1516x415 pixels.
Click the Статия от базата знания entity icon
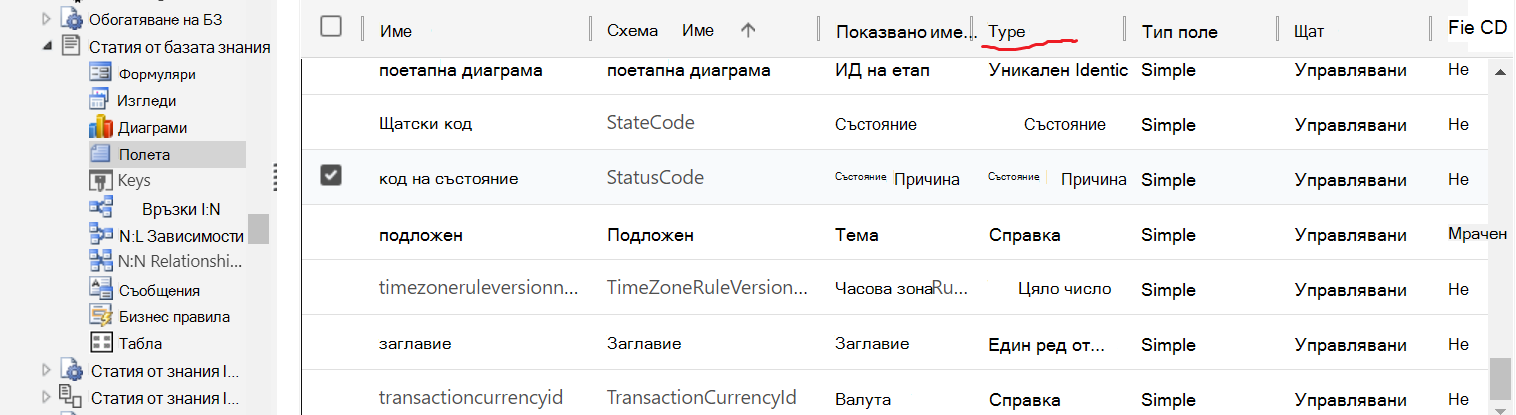[71, 46]
